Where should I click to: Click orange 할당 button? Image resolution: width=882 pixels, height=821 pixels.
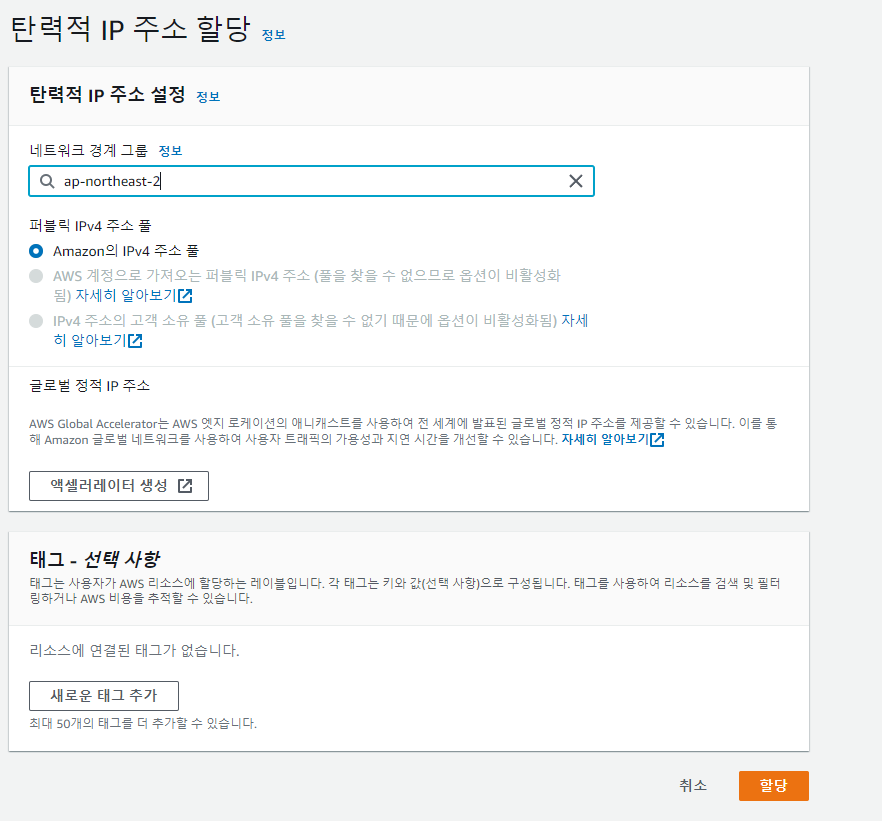point(773,786)
